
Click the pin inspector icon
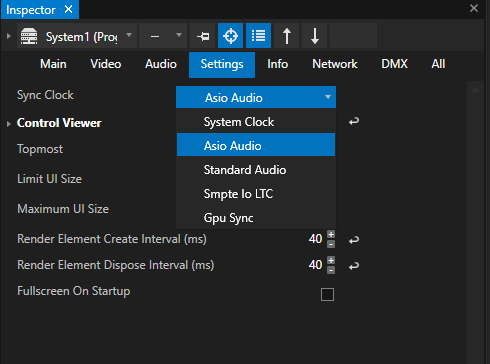pyautogui.click(x=203, y=36)
